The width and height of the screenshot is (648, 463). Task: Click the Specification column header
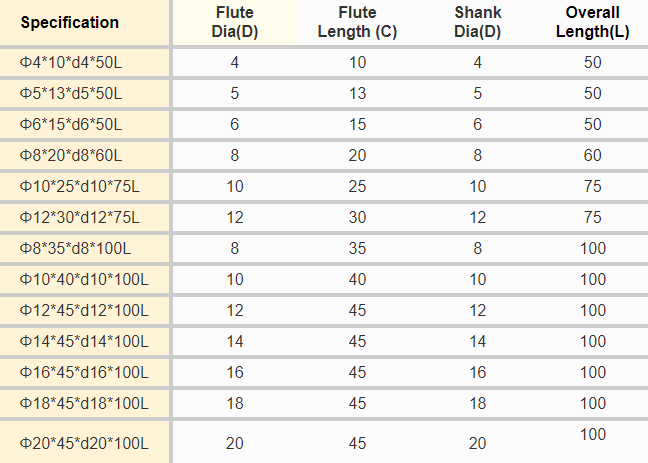tap(70, 22)
